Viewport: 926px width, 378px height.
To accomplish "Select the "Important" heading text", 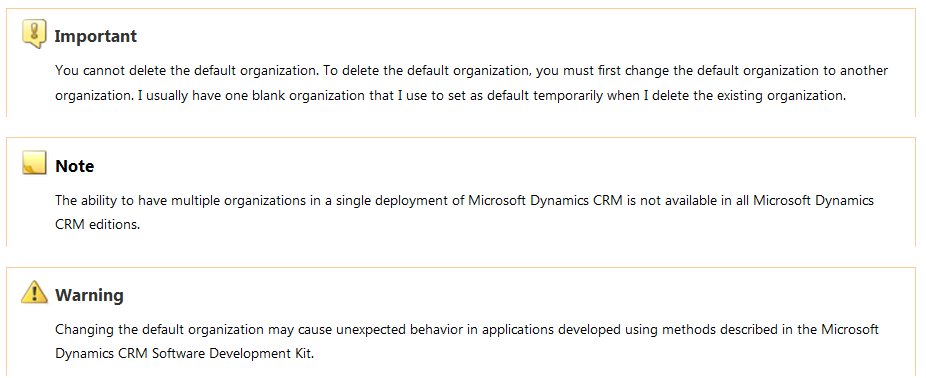I will pyautogui.click(x=96, y=37).
